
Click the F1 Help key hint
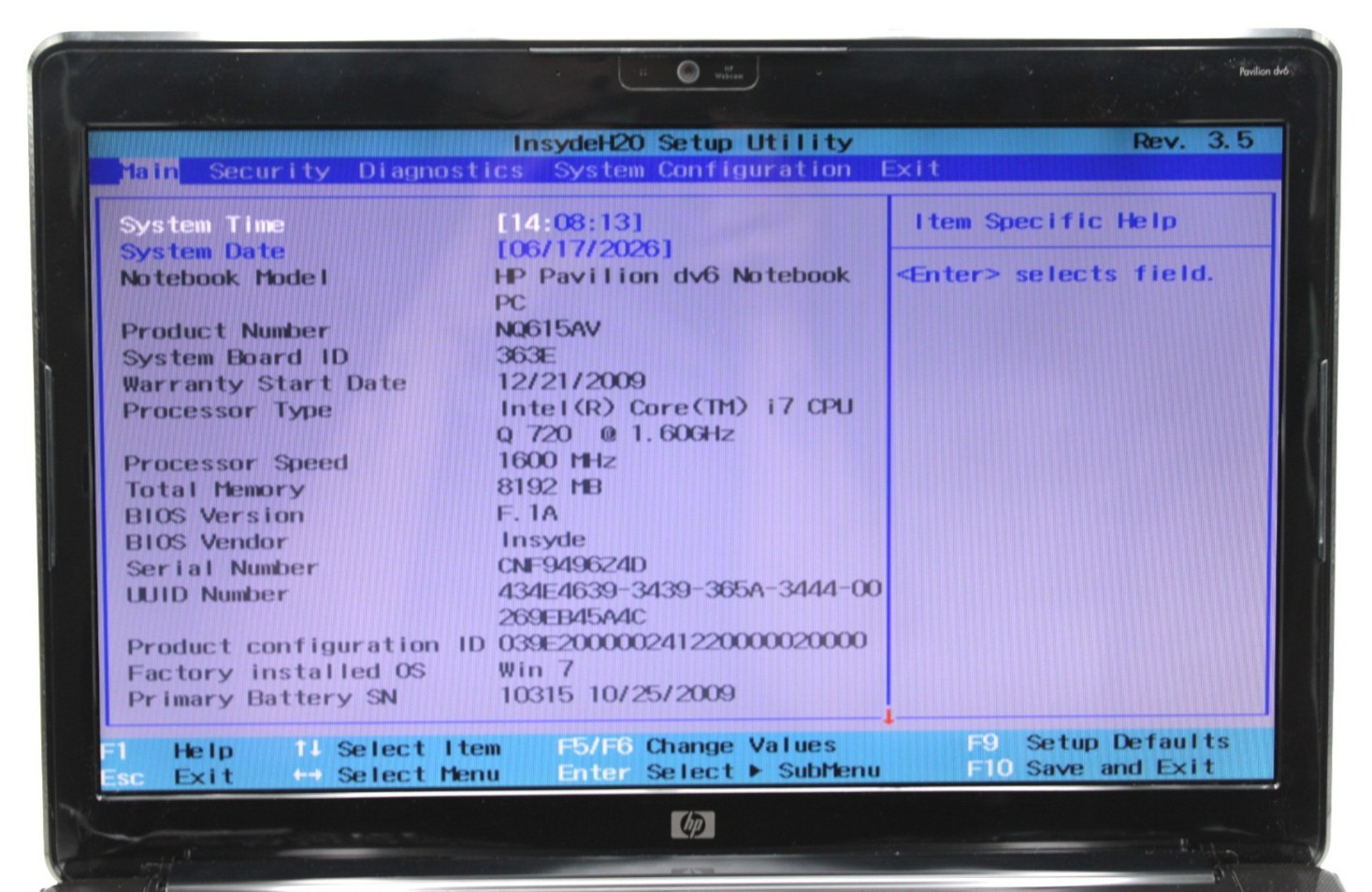click(167, 751)
